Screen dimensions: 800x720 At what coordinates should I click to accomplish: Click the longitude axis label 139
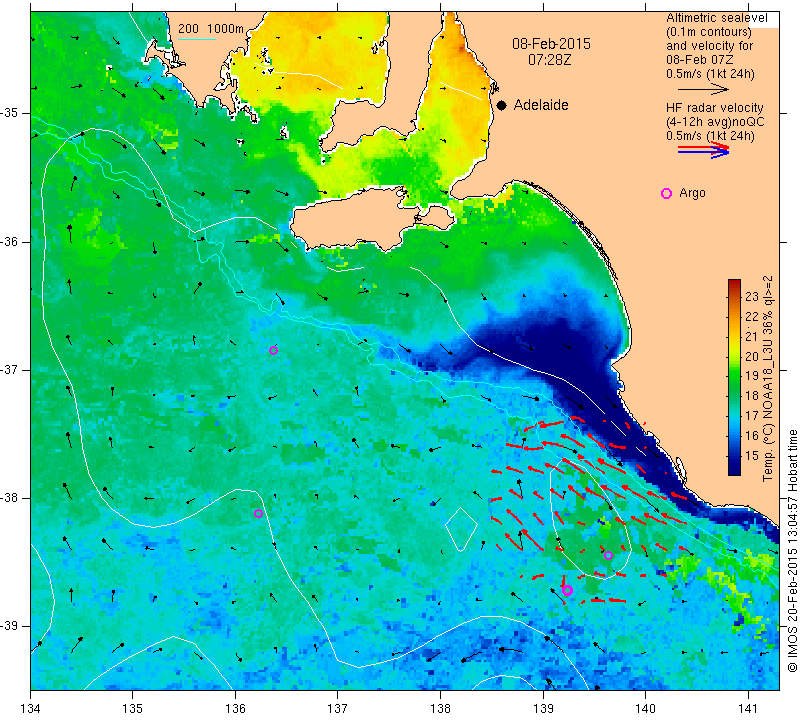tap(543, 709)
